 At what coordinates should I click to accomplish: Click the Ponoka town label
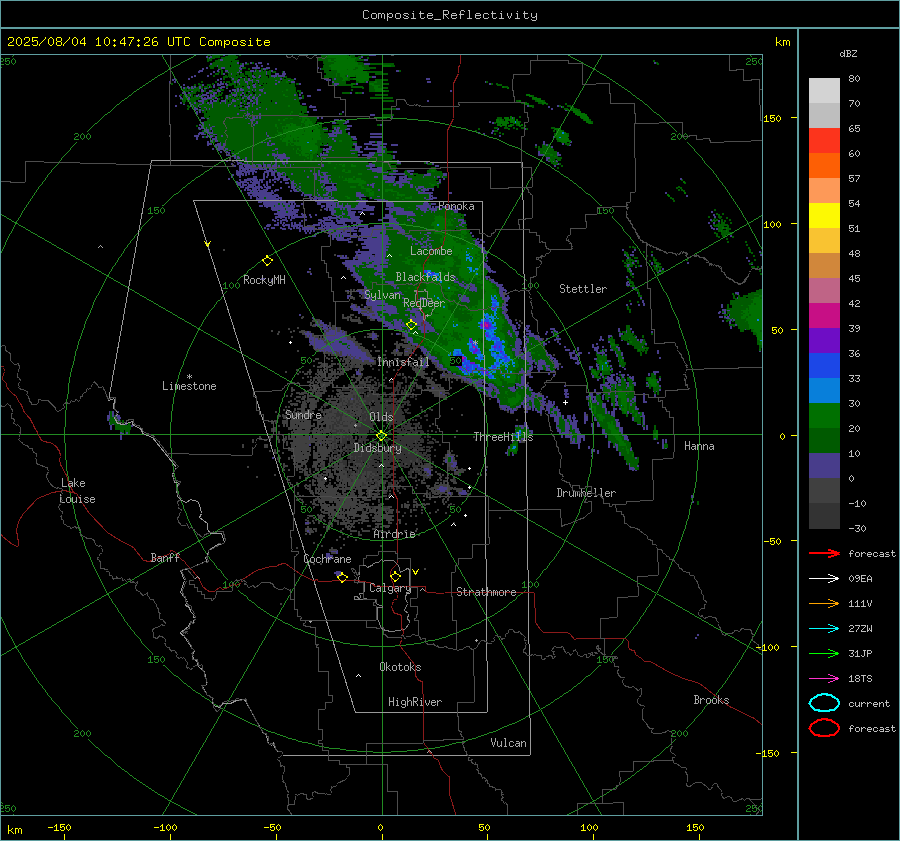tap(456, 206)
